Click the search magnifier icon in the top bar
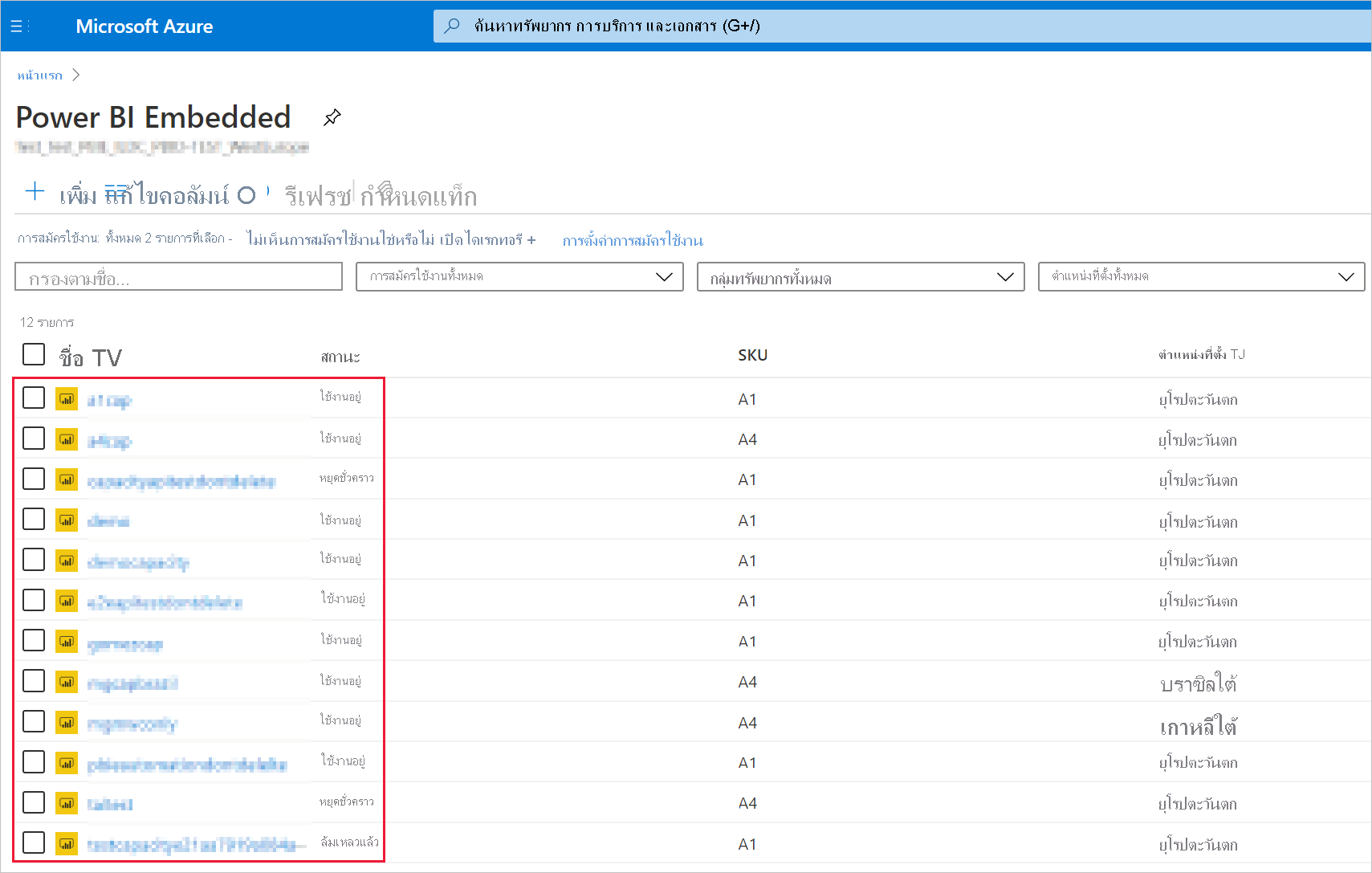 (452, 26)
